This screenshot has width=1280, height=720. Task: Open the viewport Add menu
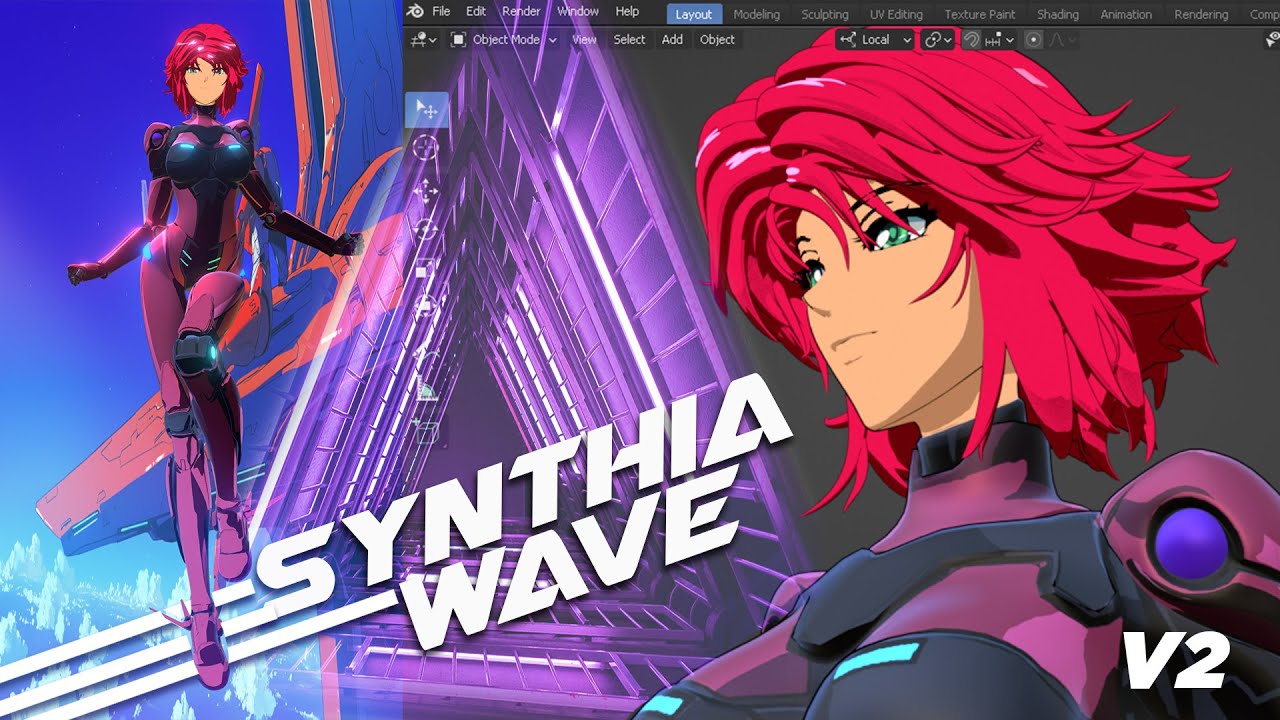(672, 40)
